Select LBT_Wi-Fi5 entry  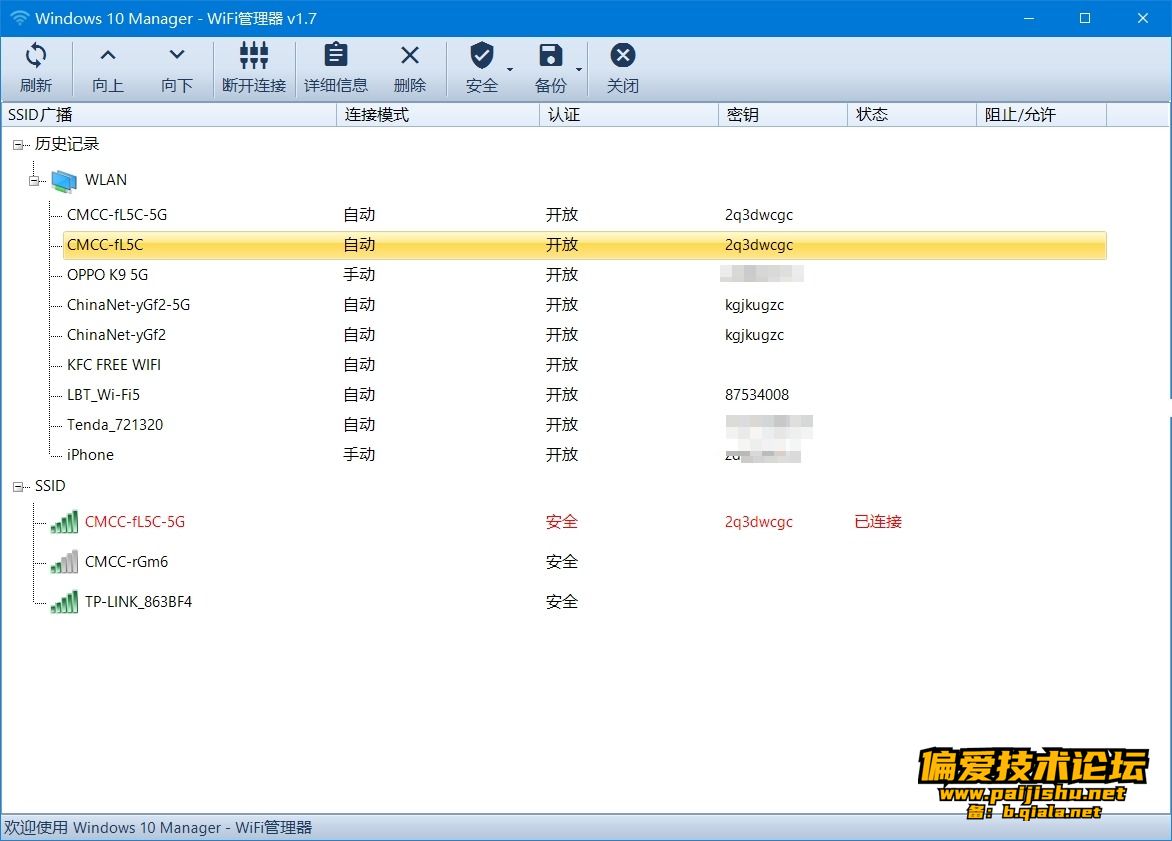(103, 395)
